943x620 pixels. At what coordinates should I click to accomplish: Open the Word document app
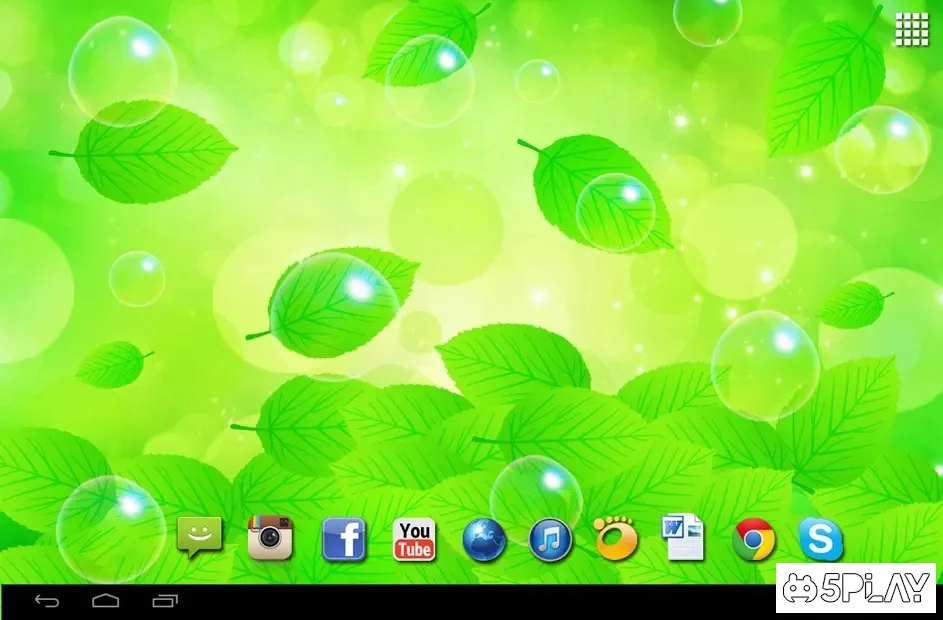click(x=684, y=538)
